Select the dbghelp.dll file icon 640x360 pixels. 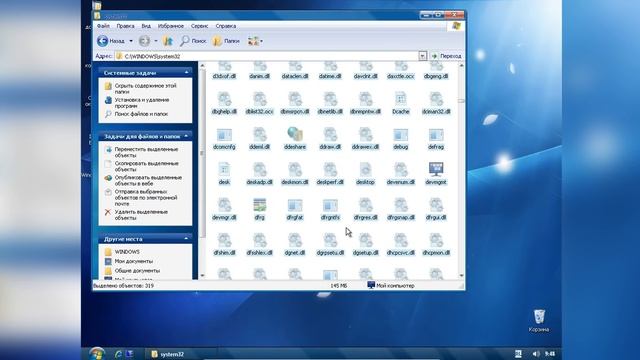point(224,98)
